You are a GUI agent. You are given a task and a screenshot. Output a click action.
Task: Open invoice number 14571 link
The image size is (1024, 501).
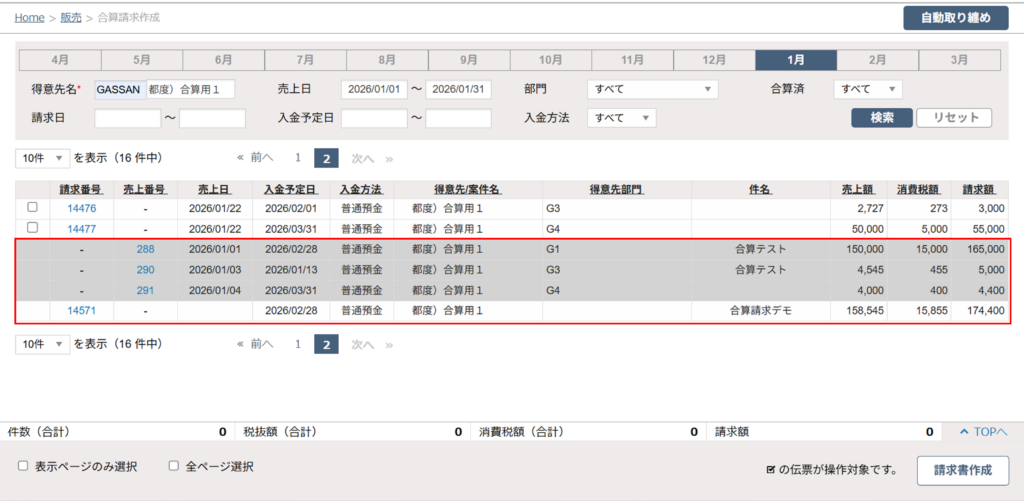(81, 311)
